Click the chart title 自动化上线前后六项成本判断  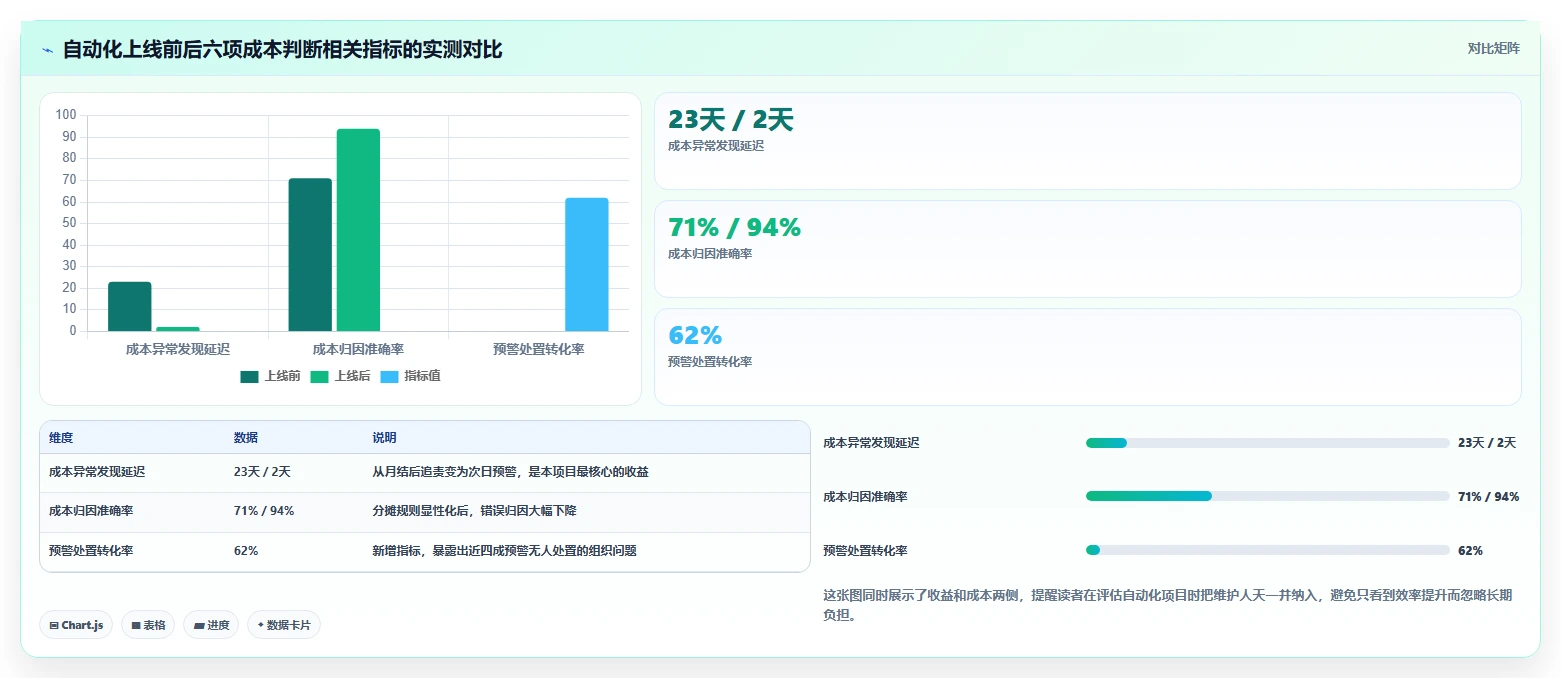pyautogui.click(x=282, y=49)
